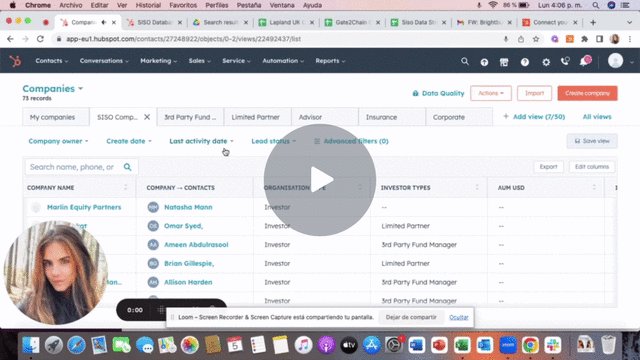
Task: Click the browser address bar URL
Action: (x=184, y=39)
